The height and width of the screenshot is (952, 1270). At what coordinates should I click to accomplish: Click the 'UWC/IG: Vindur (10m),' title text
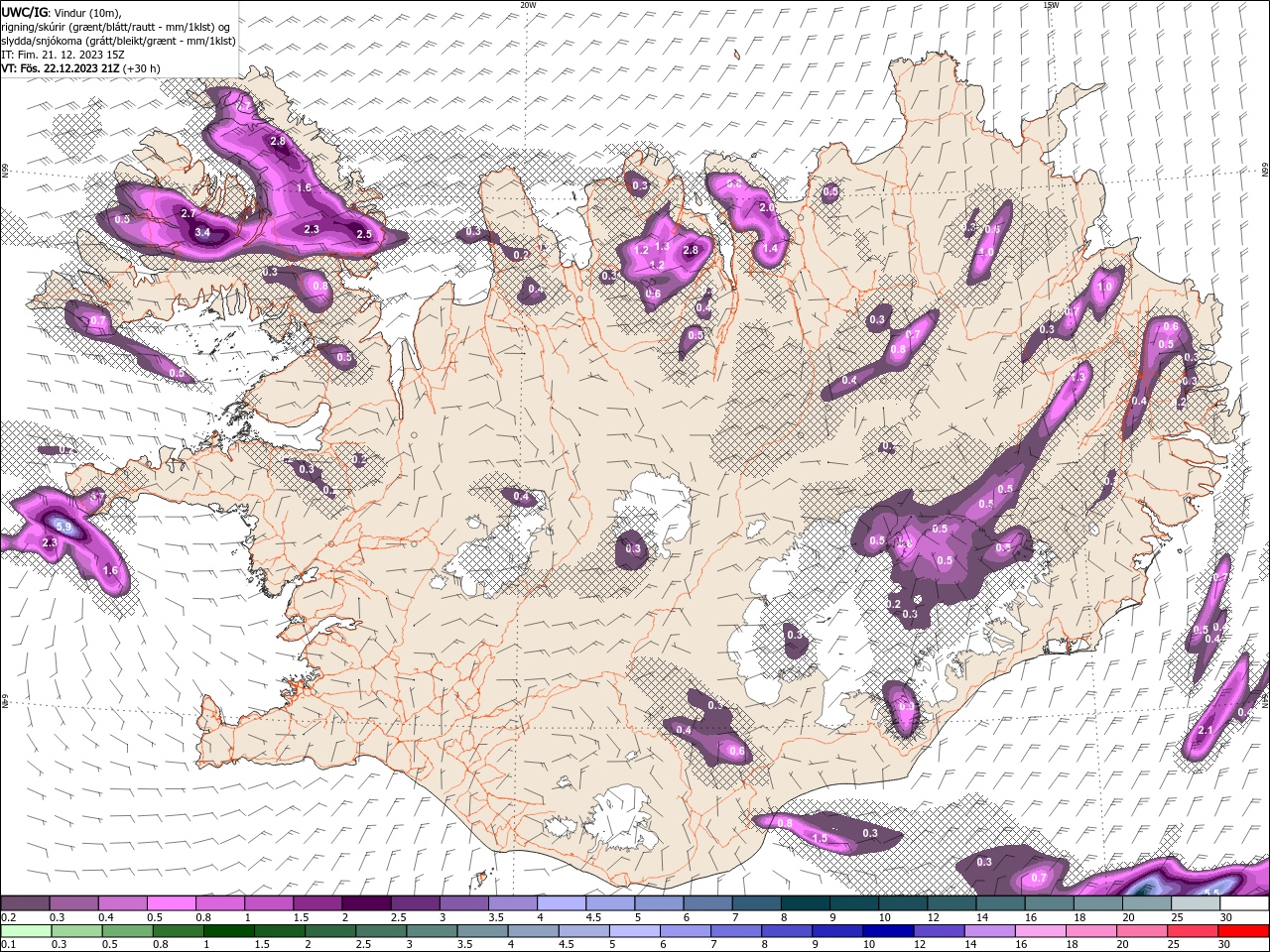click(62, 12)
